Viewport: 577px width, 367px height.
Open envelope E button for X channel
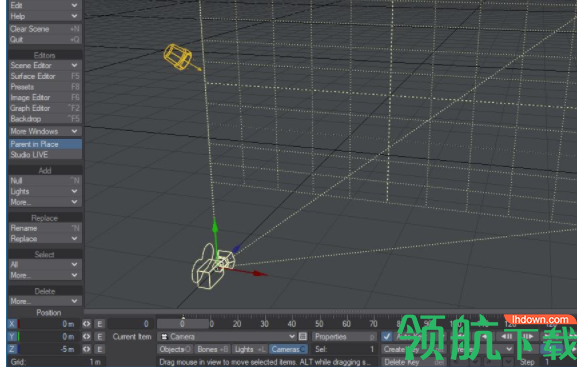coord(99,324)
